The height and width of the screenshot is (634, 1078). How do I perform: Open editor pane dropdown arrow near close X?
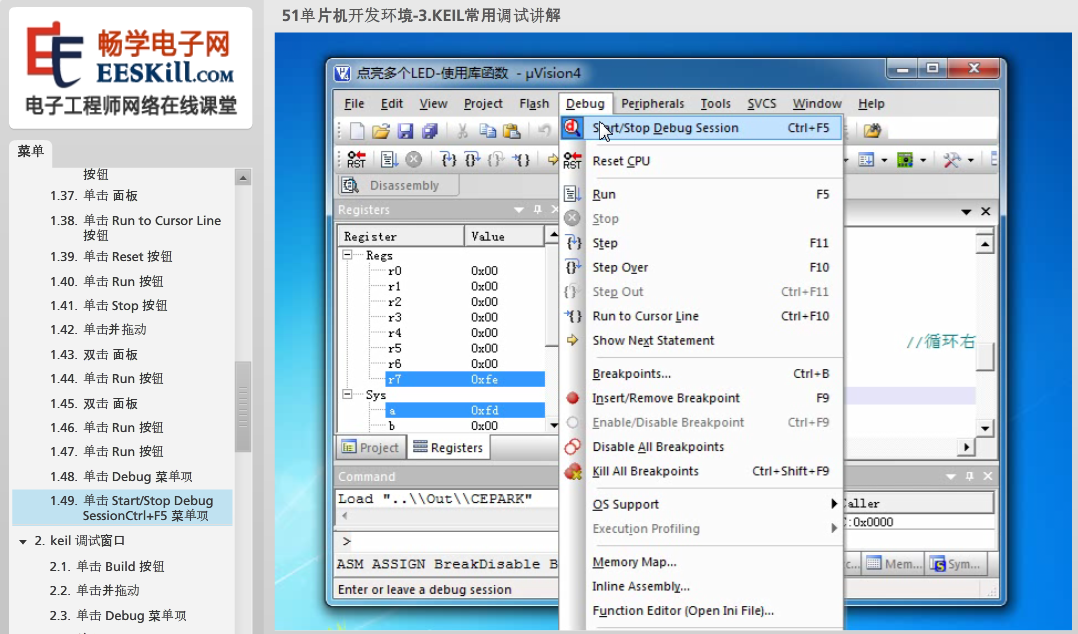coord(966,212)
